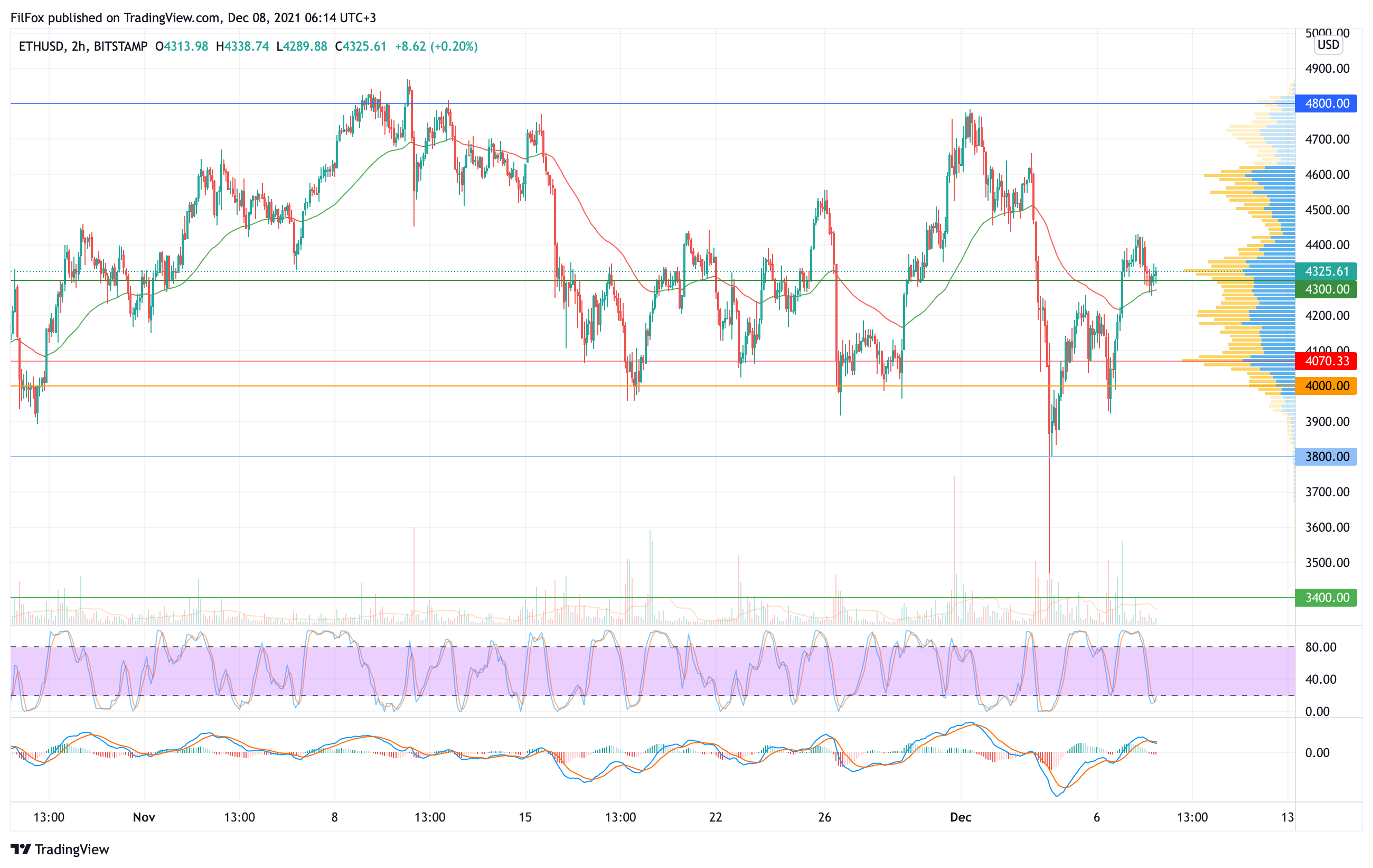This screenshot has width=1373, height=868.
Task: Click the 2h interval in chart legend
Action: pyautogui.click(x=78, y=47)
